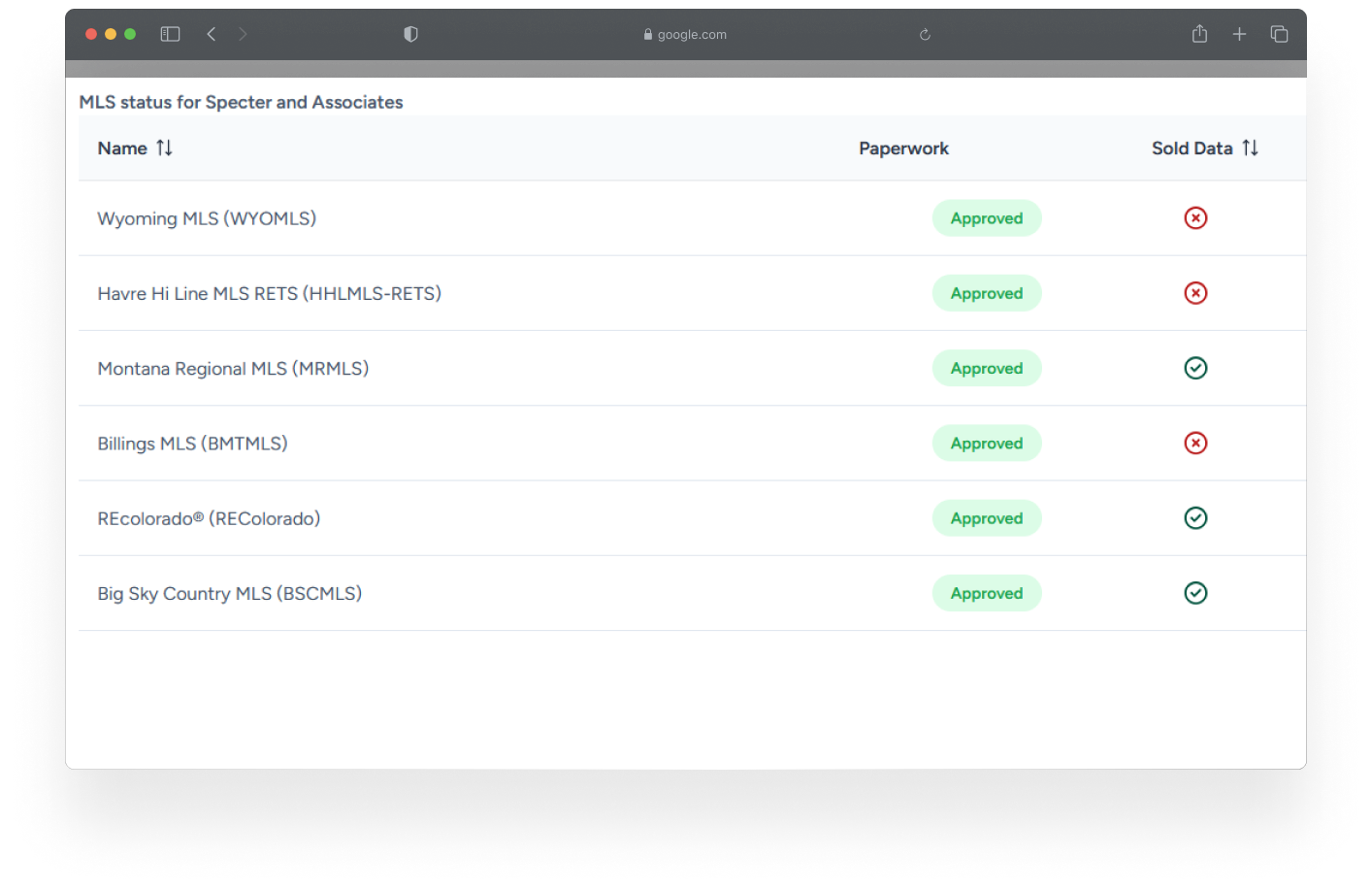
Task: Open the share icon in the toolbar
Action: pos(1199,34)
